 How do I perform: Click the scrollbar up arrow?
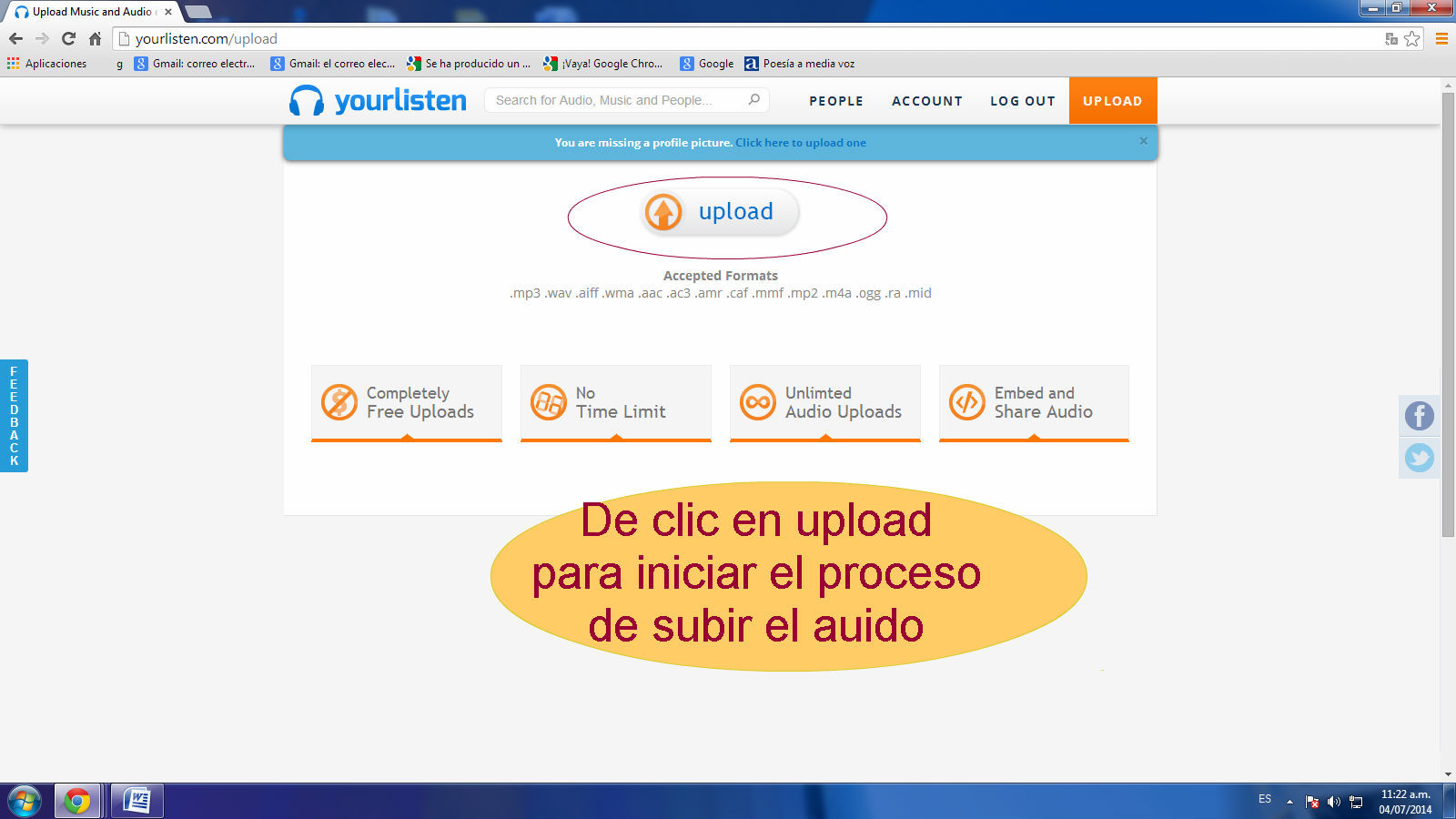click(x=1448, y=86)
